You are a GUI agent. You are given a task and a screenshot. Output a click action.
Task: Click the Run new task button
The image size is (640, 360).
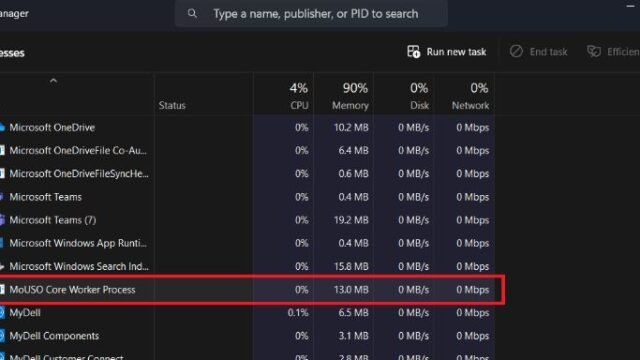click(x=447, y=52)
